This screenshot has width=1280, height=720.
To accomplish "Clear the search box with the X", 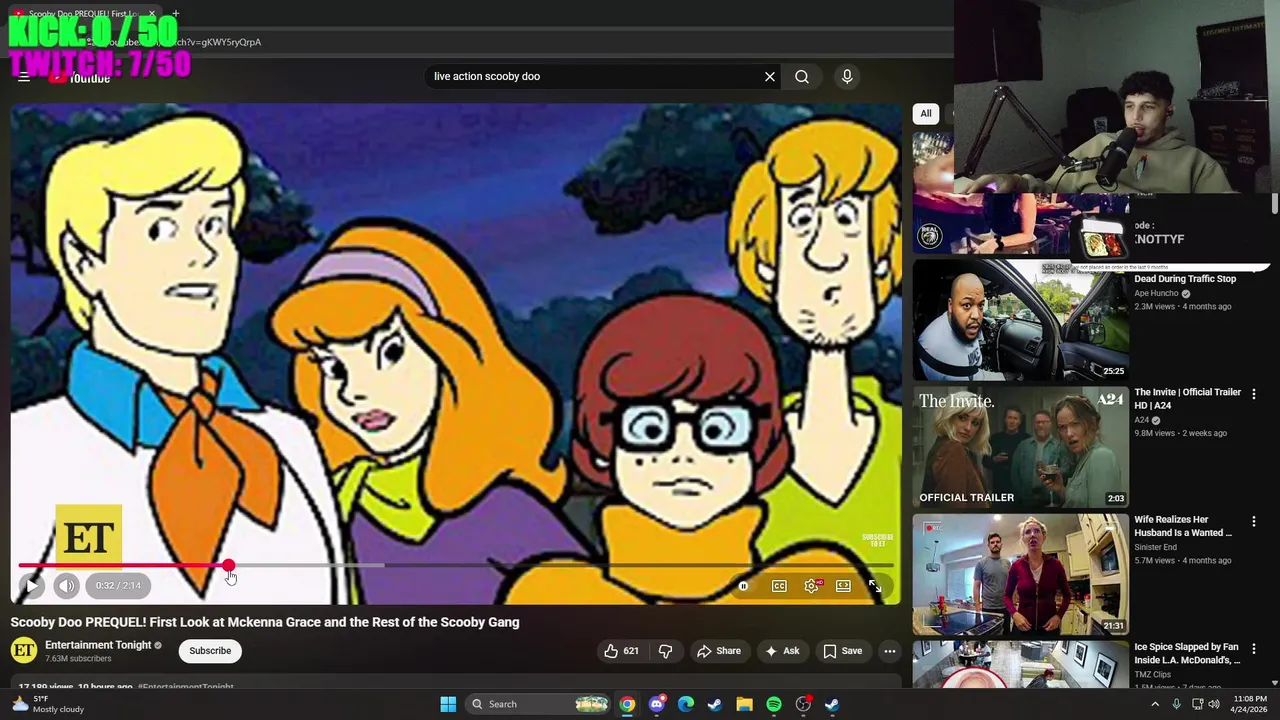I will click(770, 76).
